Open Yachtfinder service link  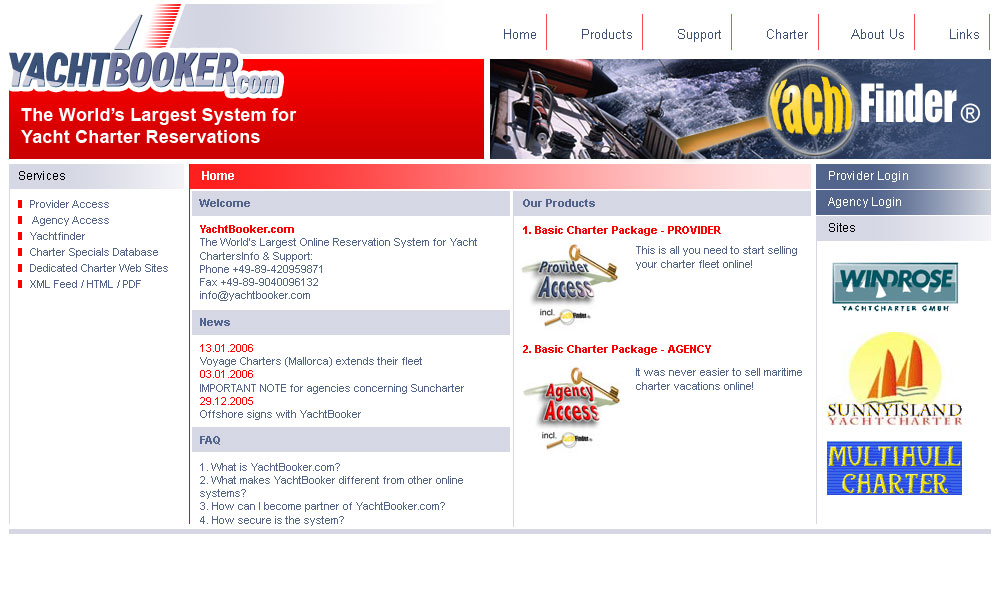[x=57, y=236]
